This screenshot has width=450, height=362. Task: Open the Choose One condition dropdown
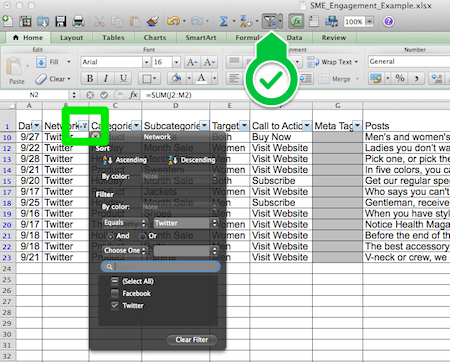[x=125, y=251]
